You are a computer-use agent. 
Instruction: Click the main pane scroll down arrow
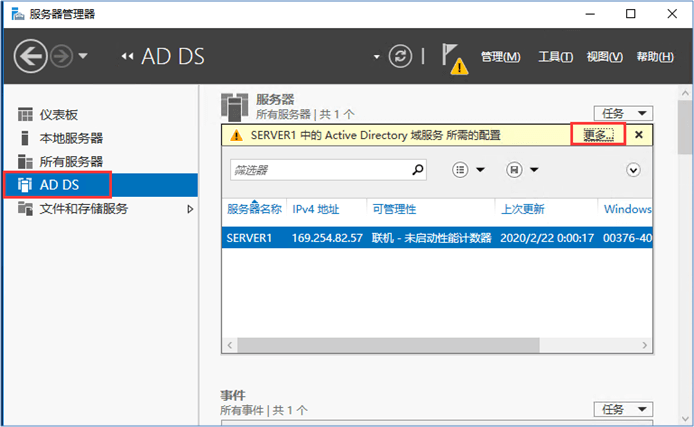tap(685, 419)
